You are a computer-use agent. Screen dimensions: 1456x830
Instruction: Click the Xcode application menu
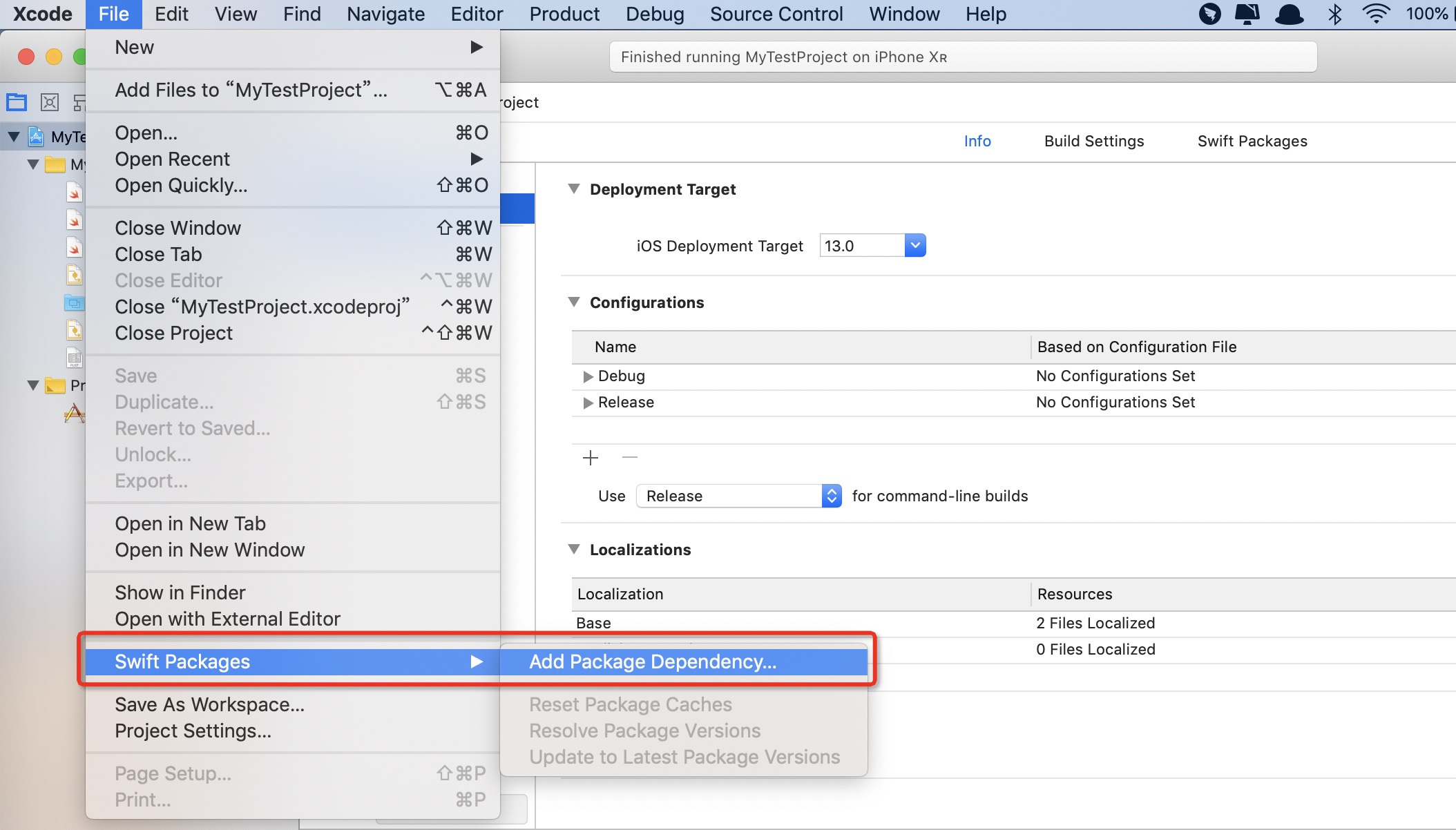(x=42, y=14)
